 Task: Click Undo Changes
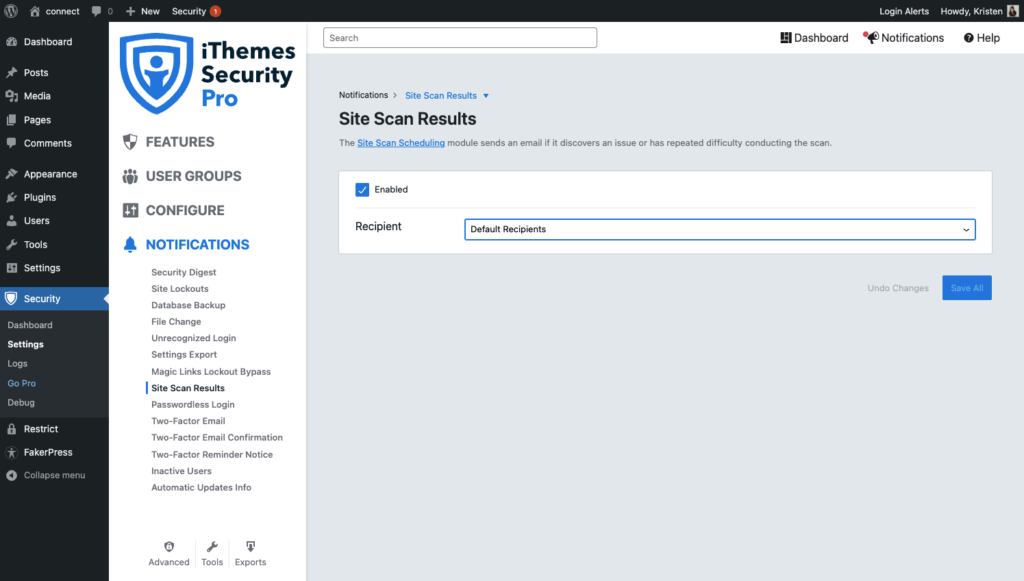[x=898, y=288]
